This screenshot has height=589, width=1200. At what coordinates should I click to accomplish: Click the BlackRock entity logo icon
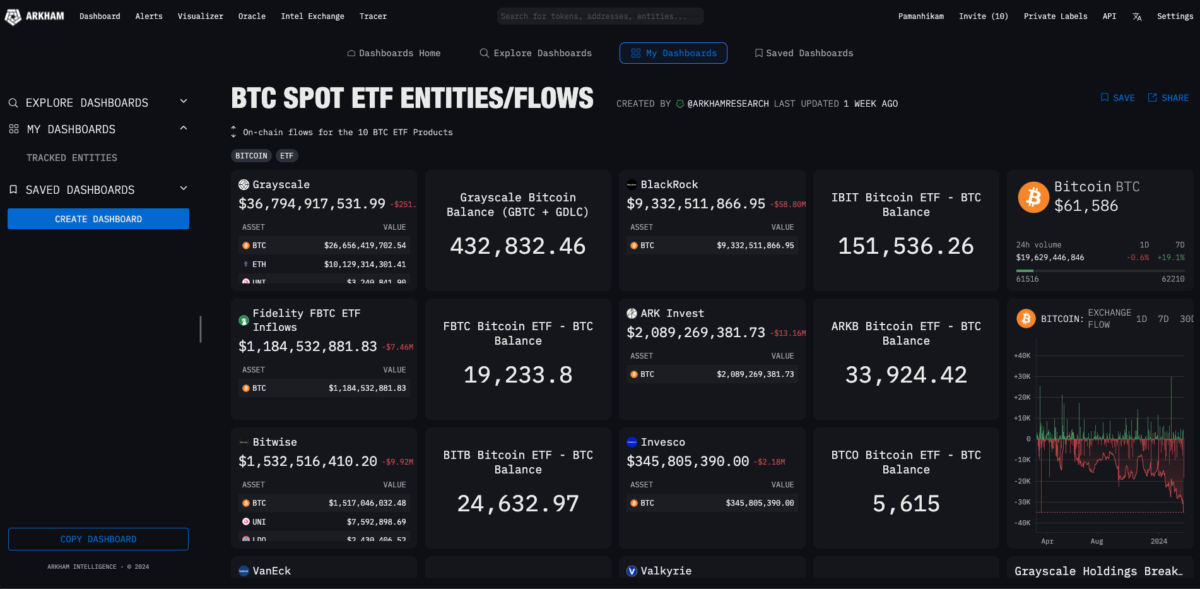632,185
